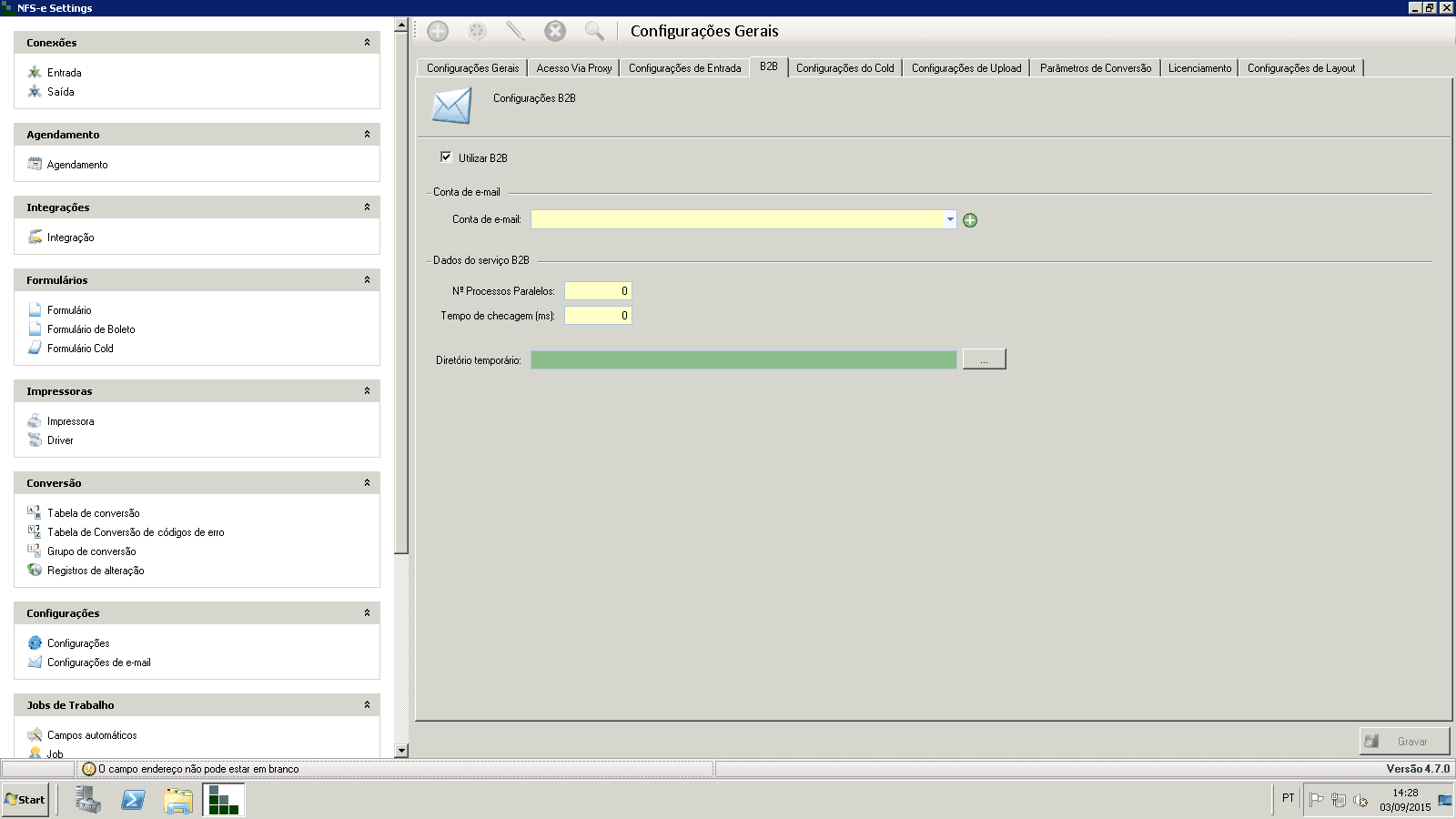Collapse the Jobs de Trabalho panel
The image size is (1456, 819).
pos(367,705)
